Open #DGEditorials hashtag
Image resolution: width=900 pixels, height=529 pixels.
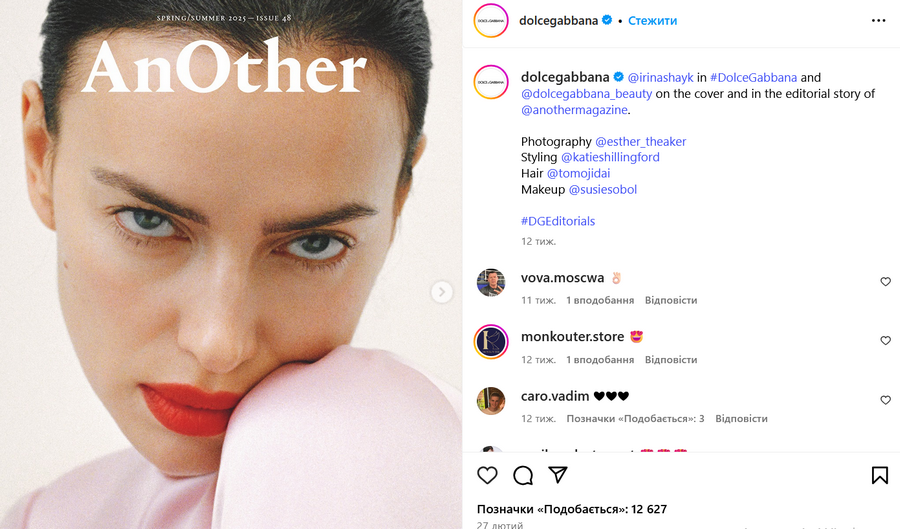tap(558, 221)
